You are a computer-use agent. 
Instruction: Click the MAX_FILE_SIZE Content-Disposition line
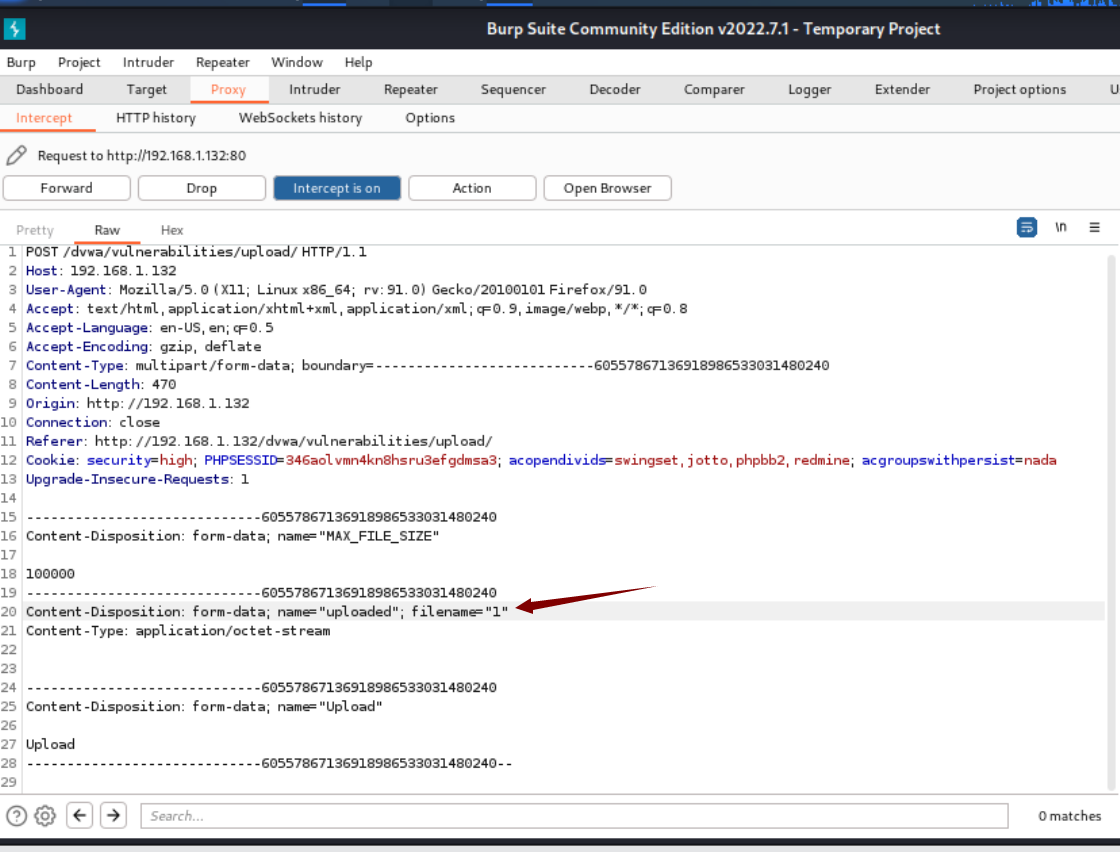coord(233,536)
